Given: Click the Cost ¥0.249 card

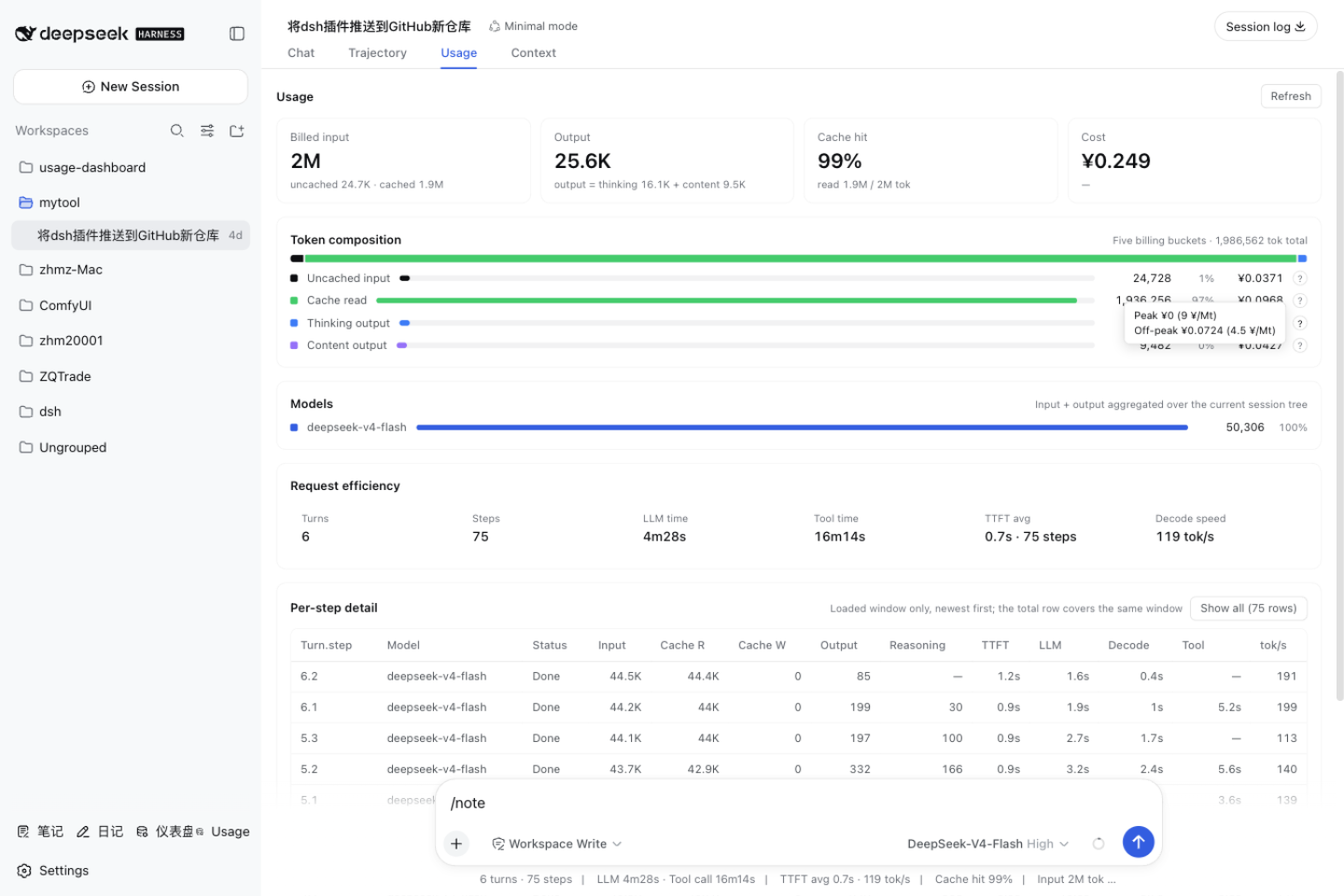Looking at the screenshot, I should point(1195,161).
